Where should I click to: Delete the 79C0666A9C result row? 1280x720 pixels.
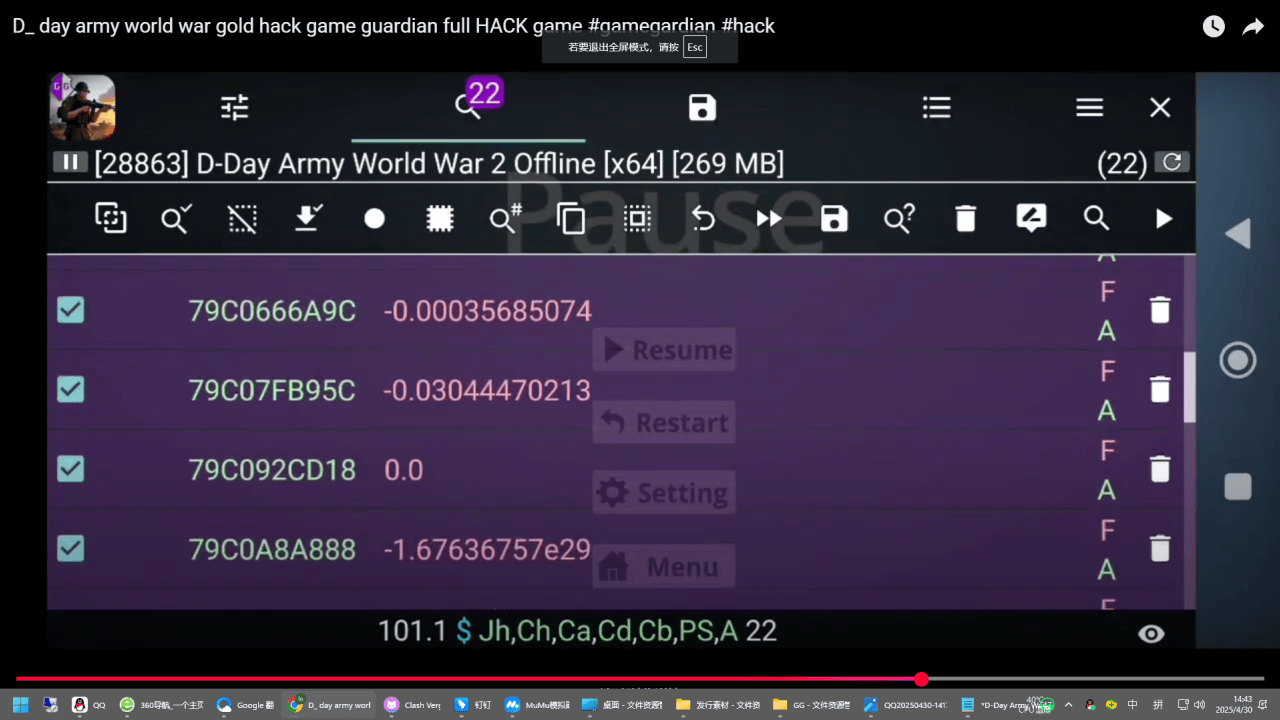[x=1159, y=310]
